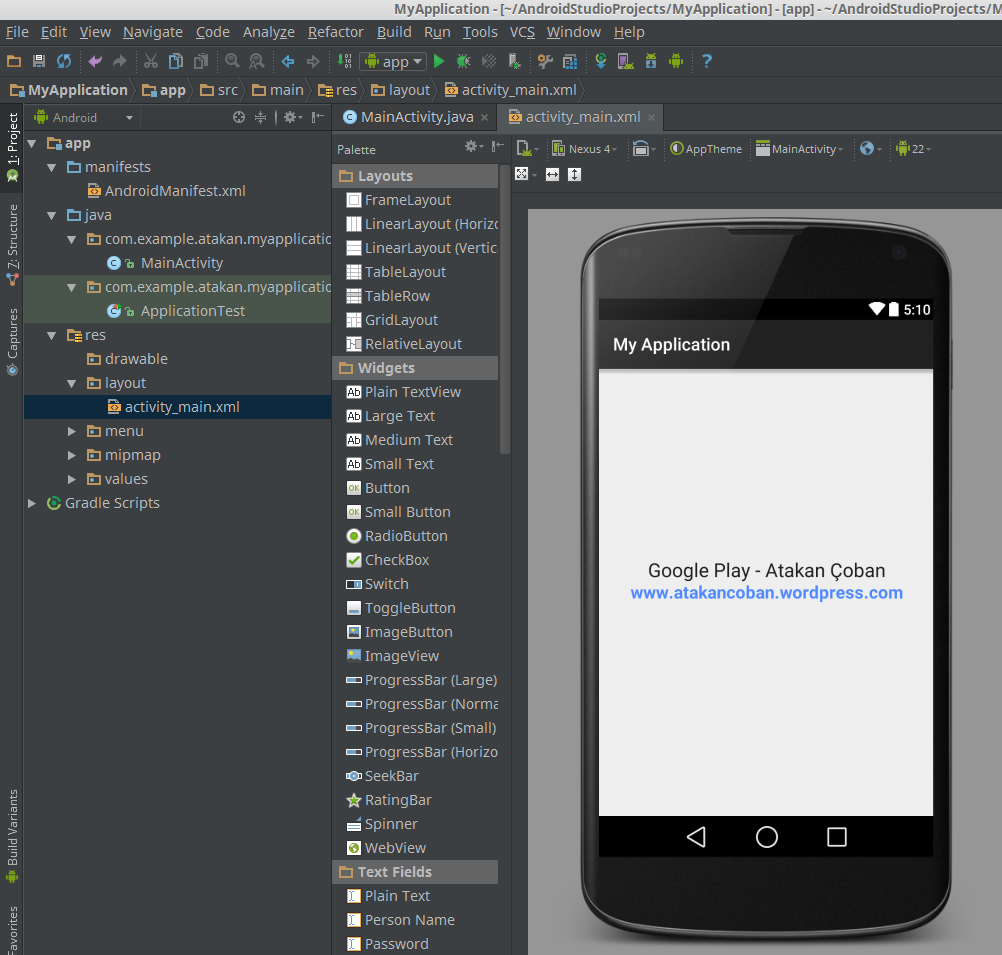Screen dimensions: 1002x955
Task: Toggle layout width with horizontal arrows icon
Action: (x=553, y=175)
